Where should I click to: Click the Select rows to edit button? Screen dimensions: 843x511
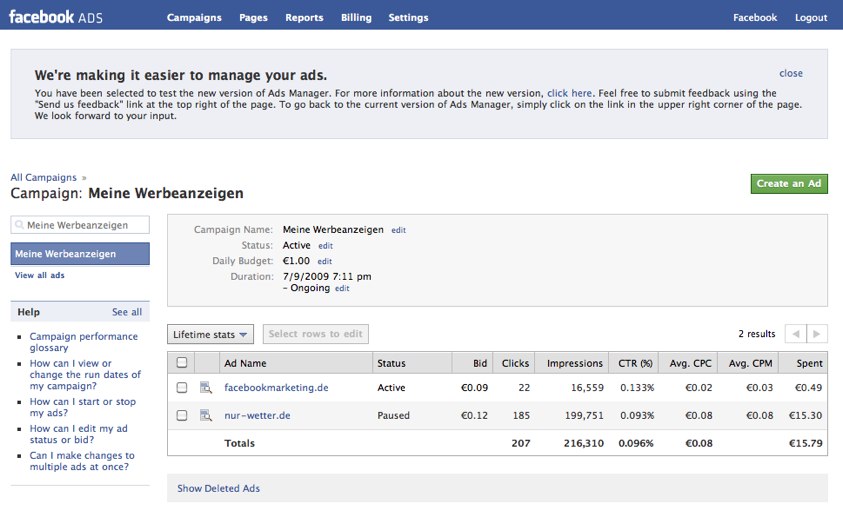316,334
